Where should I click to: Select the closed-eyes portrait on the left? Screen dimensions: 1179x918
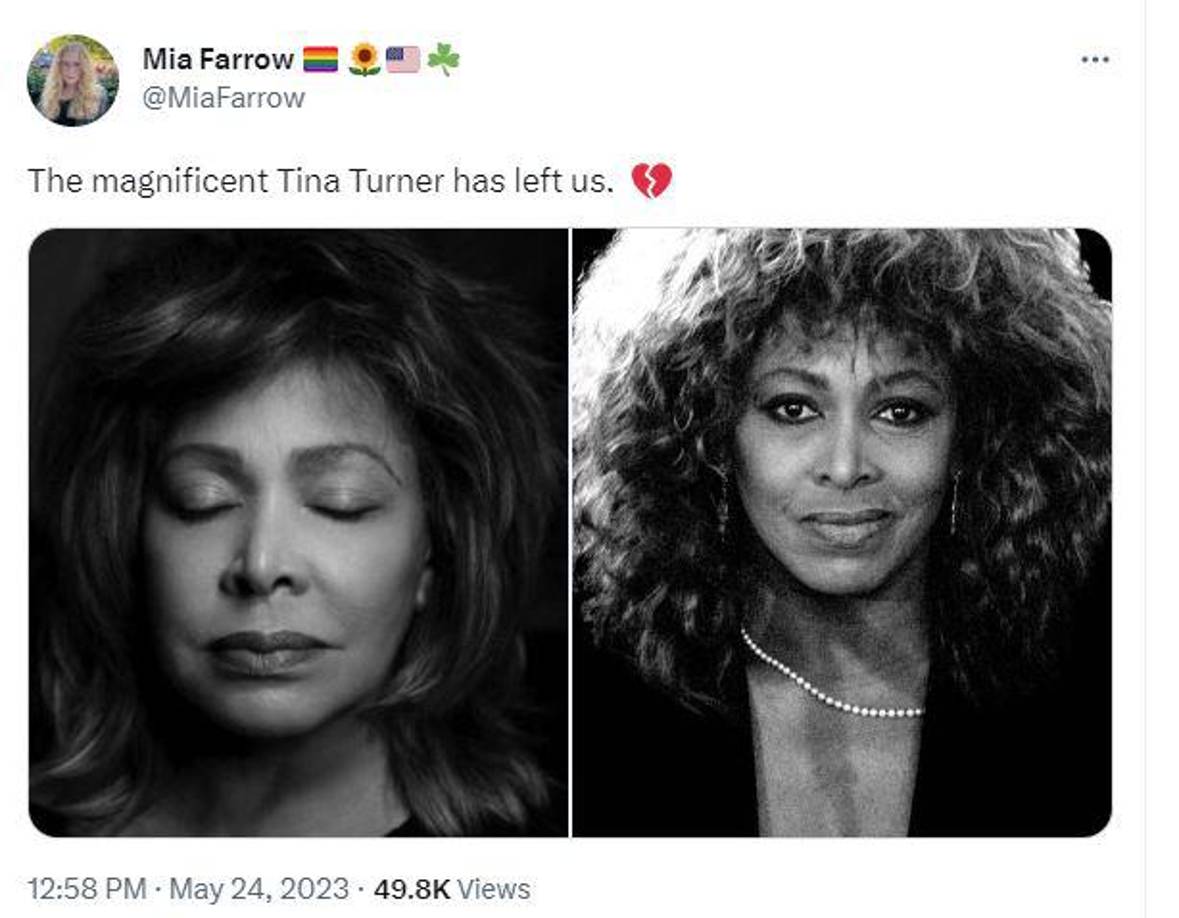coord(300,530)
